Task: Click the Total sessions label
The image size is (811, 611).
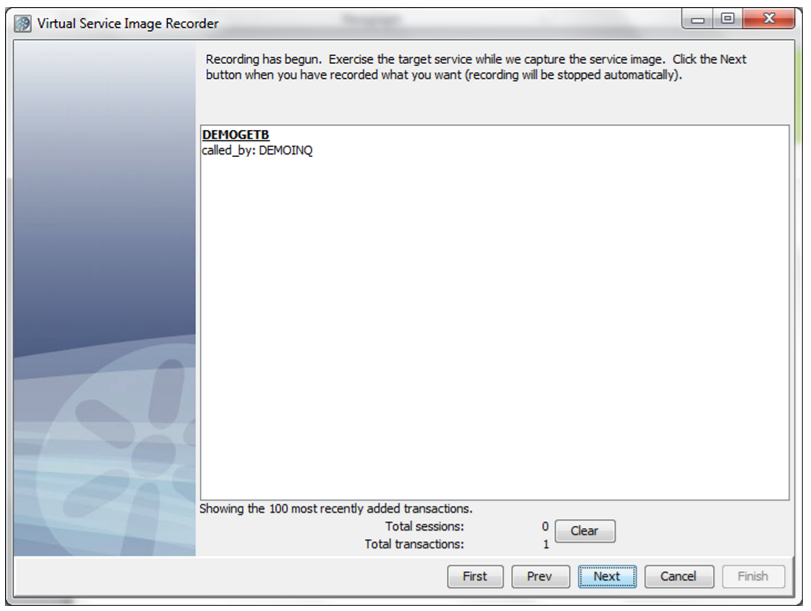Action: tap(425, 527)
